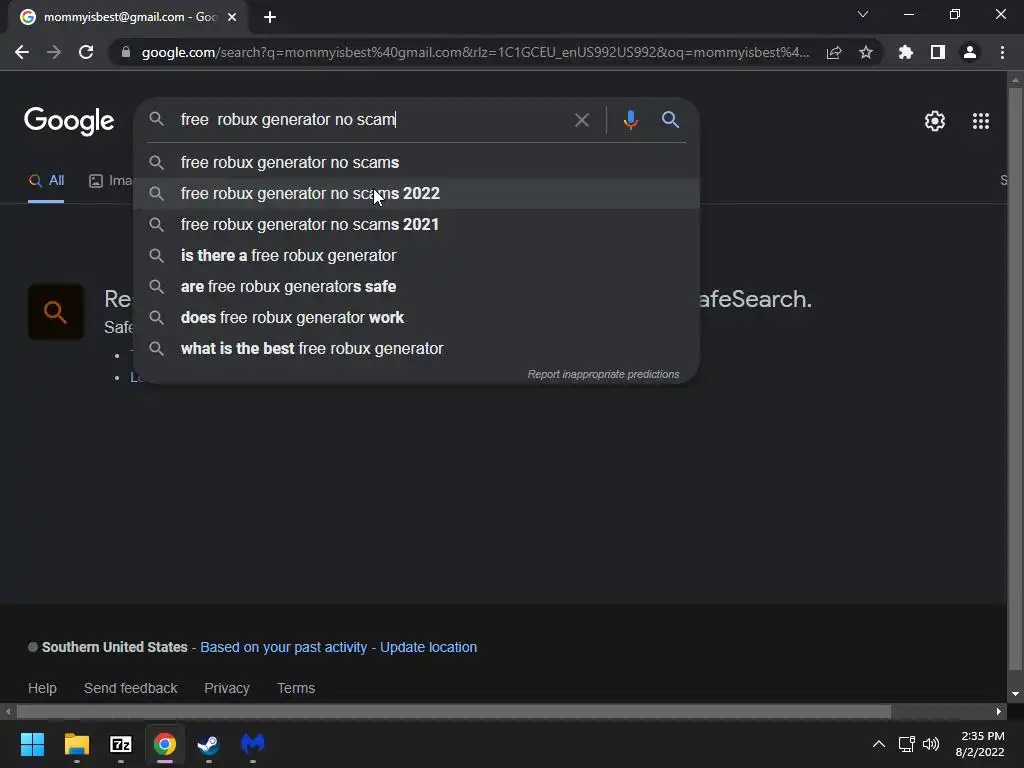Click the Google logo

pyautogui.click(x=69, y=121)
